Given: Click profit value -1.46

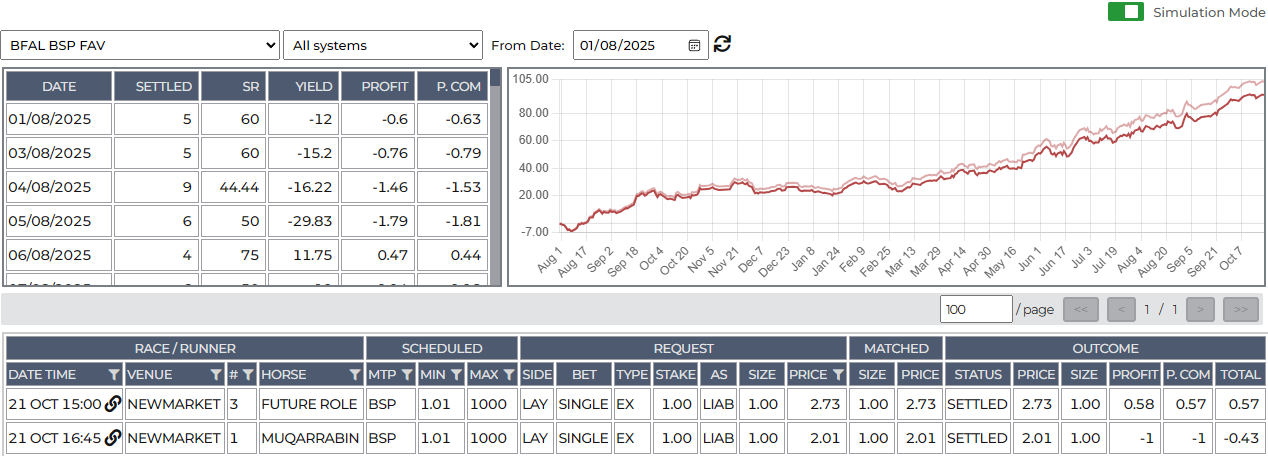Looking at the screenshot, I should (x=376, y=187).
